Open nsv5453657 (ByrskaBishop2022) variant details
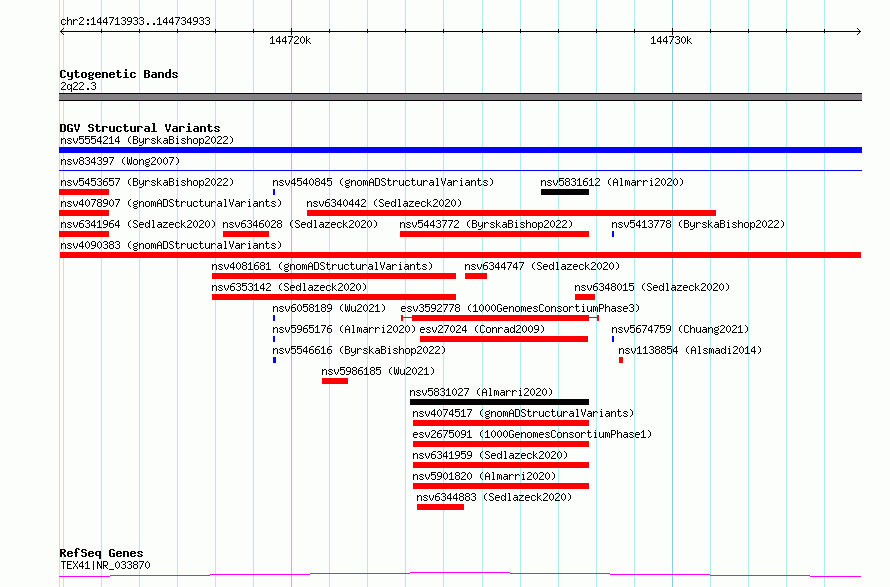 tap(147, 182)
